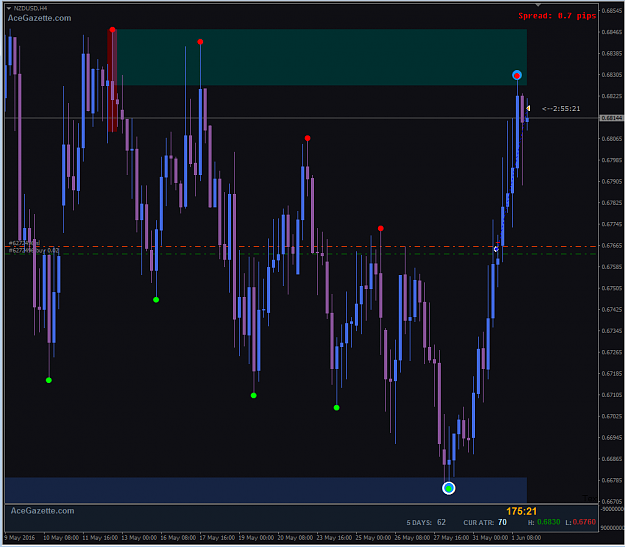625x547 pixels.
Task: Click the orange '175:21' timer text
Action: [521, 512]
